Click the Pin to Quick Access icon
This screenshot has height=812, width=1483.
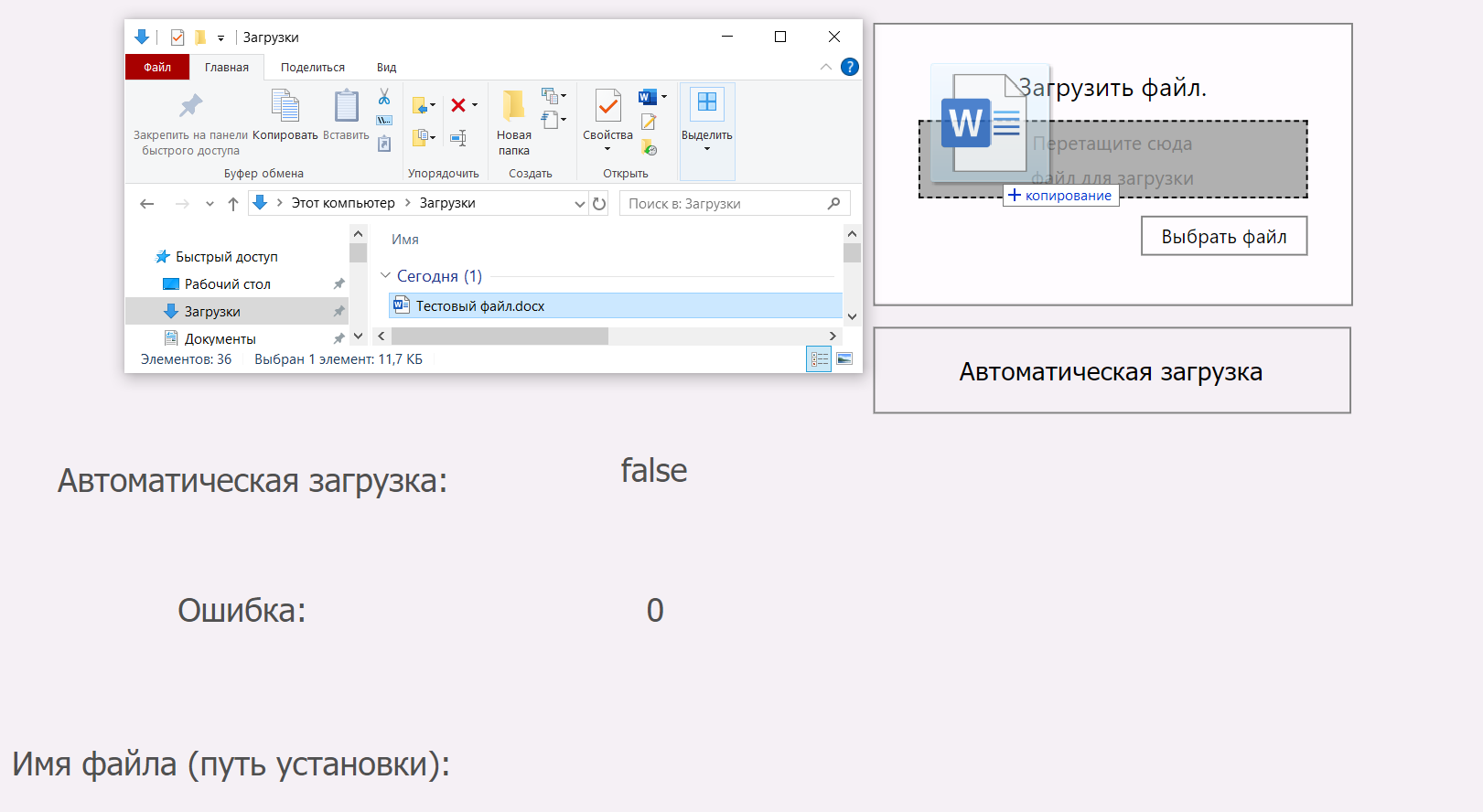click(x=190, y=106)
